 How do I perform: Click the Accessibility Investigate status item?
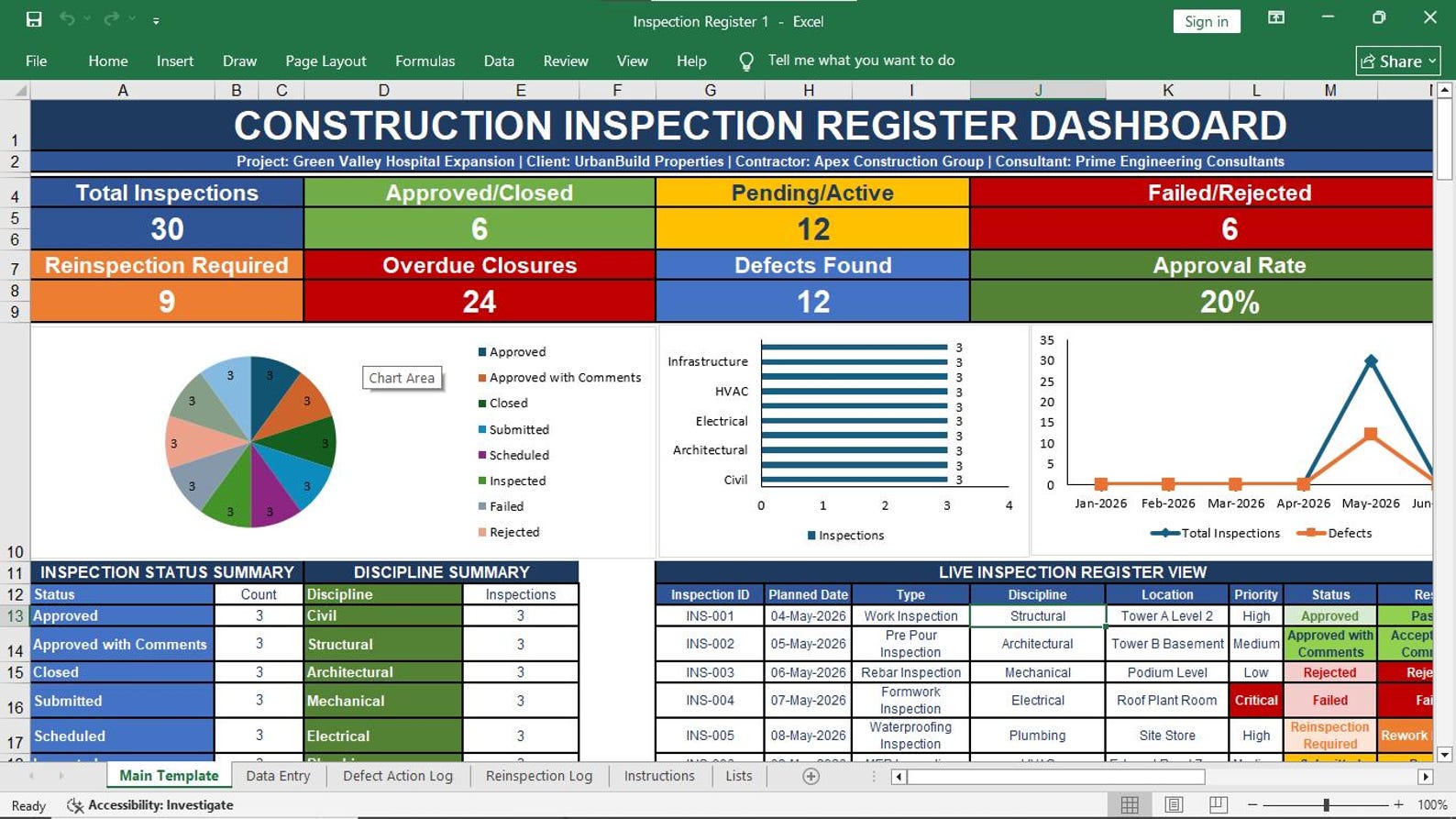151,805
